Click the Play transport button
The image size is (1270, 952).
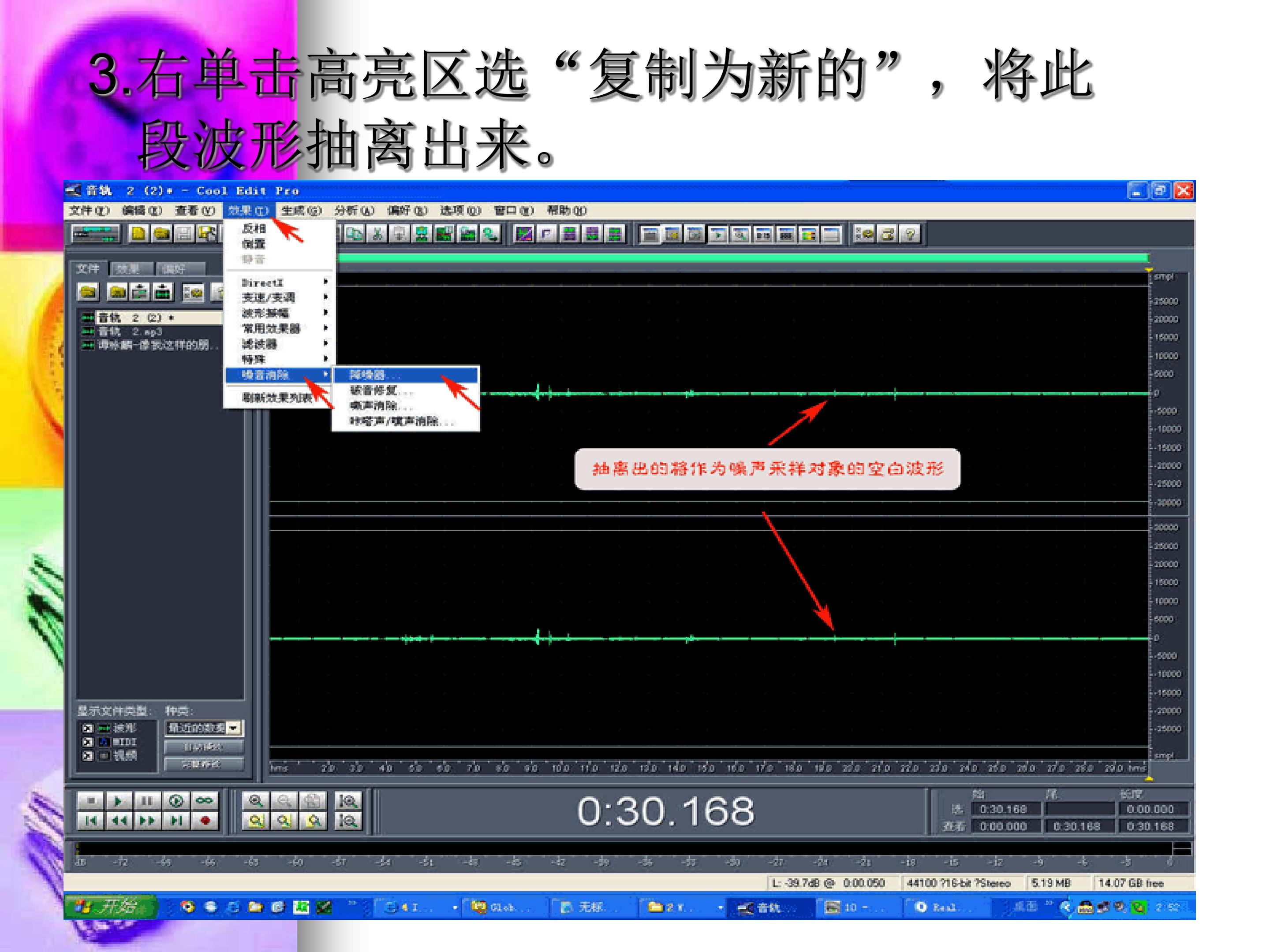coord(118,800)
